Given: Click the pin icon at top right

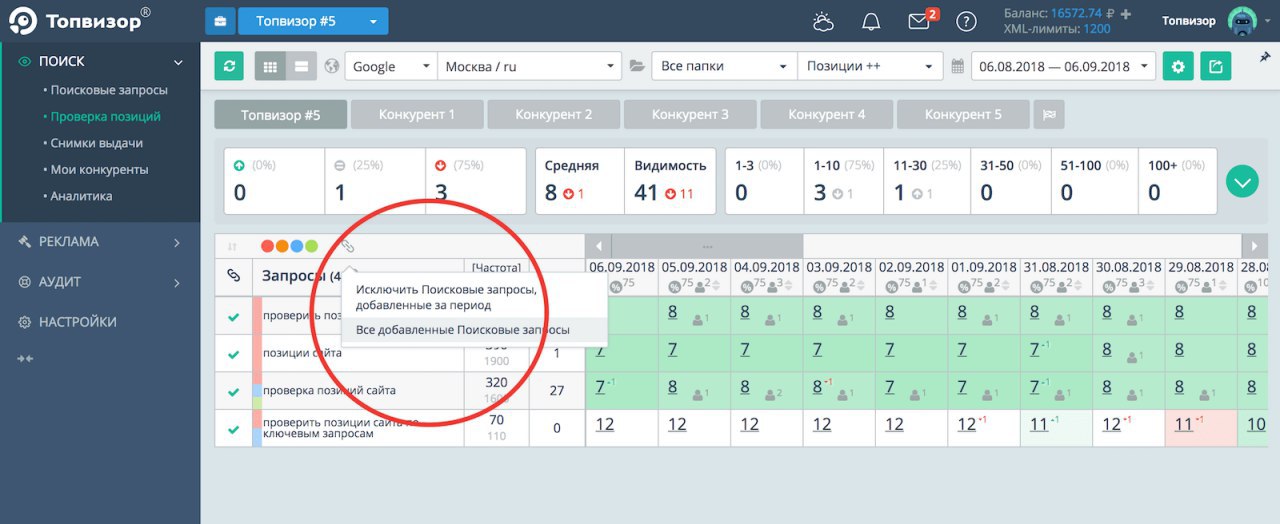Looking at the screenshot, I should pyautogui.click(x=1265, y=57).
